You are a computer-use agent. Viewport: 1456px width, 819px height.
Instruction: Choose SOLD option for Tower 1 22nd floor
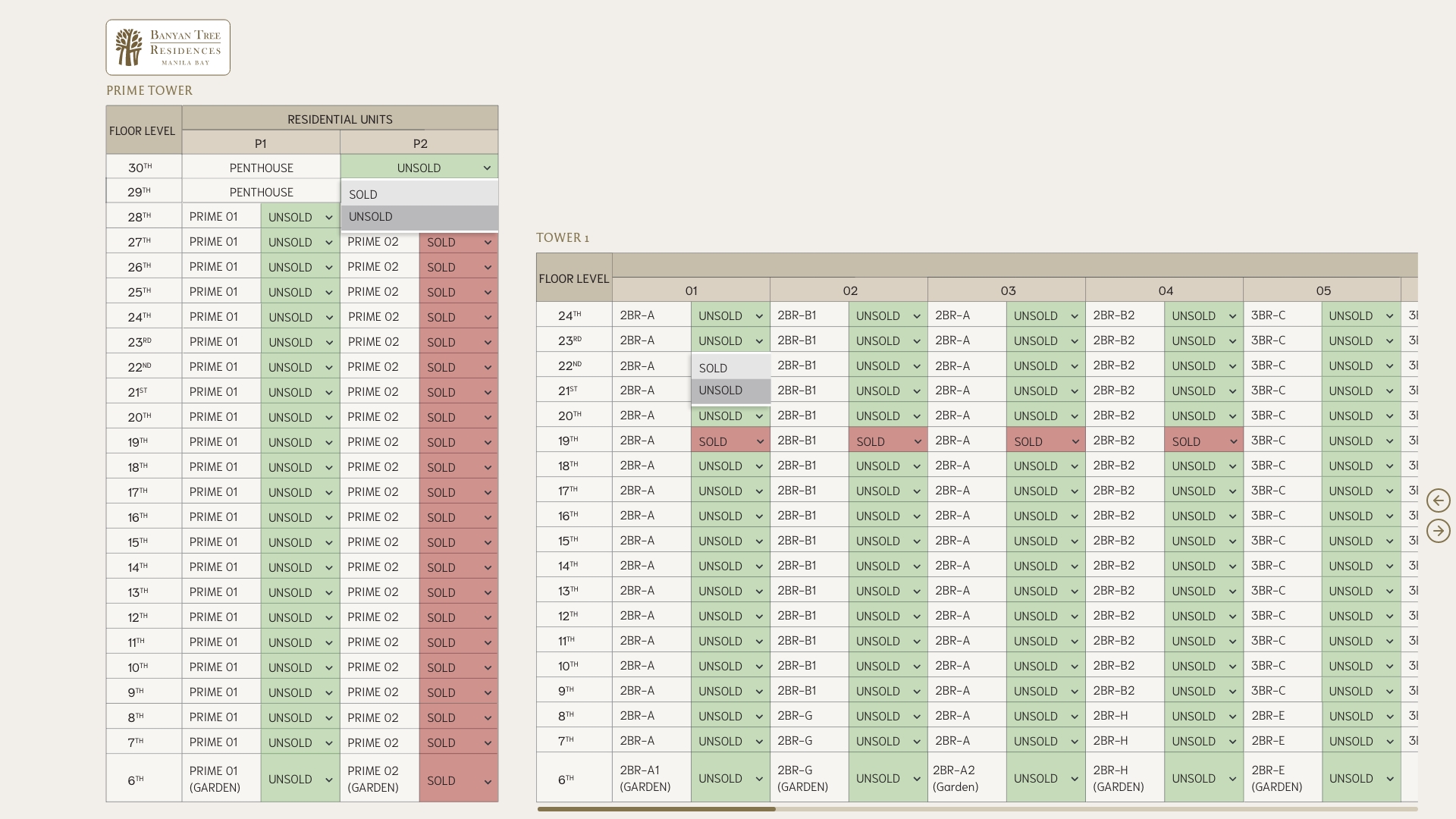730,368
